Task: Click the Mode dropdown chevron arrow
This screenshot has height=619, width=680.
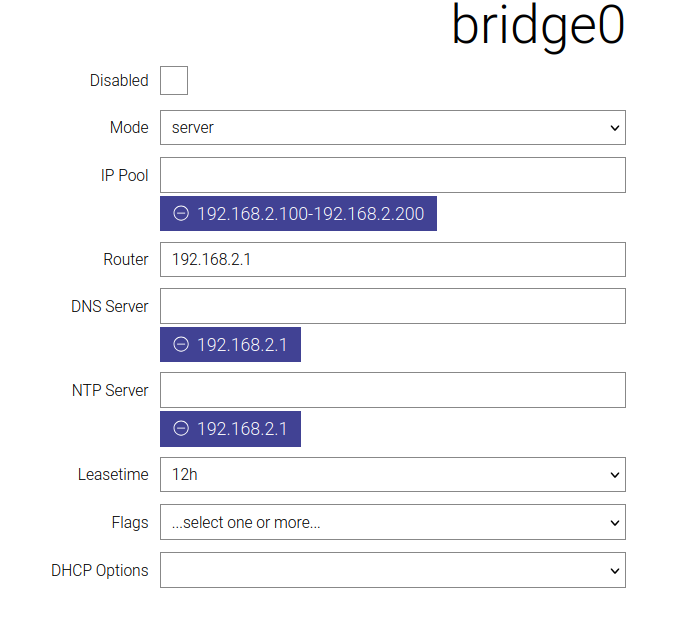Action: coord(615,128)
